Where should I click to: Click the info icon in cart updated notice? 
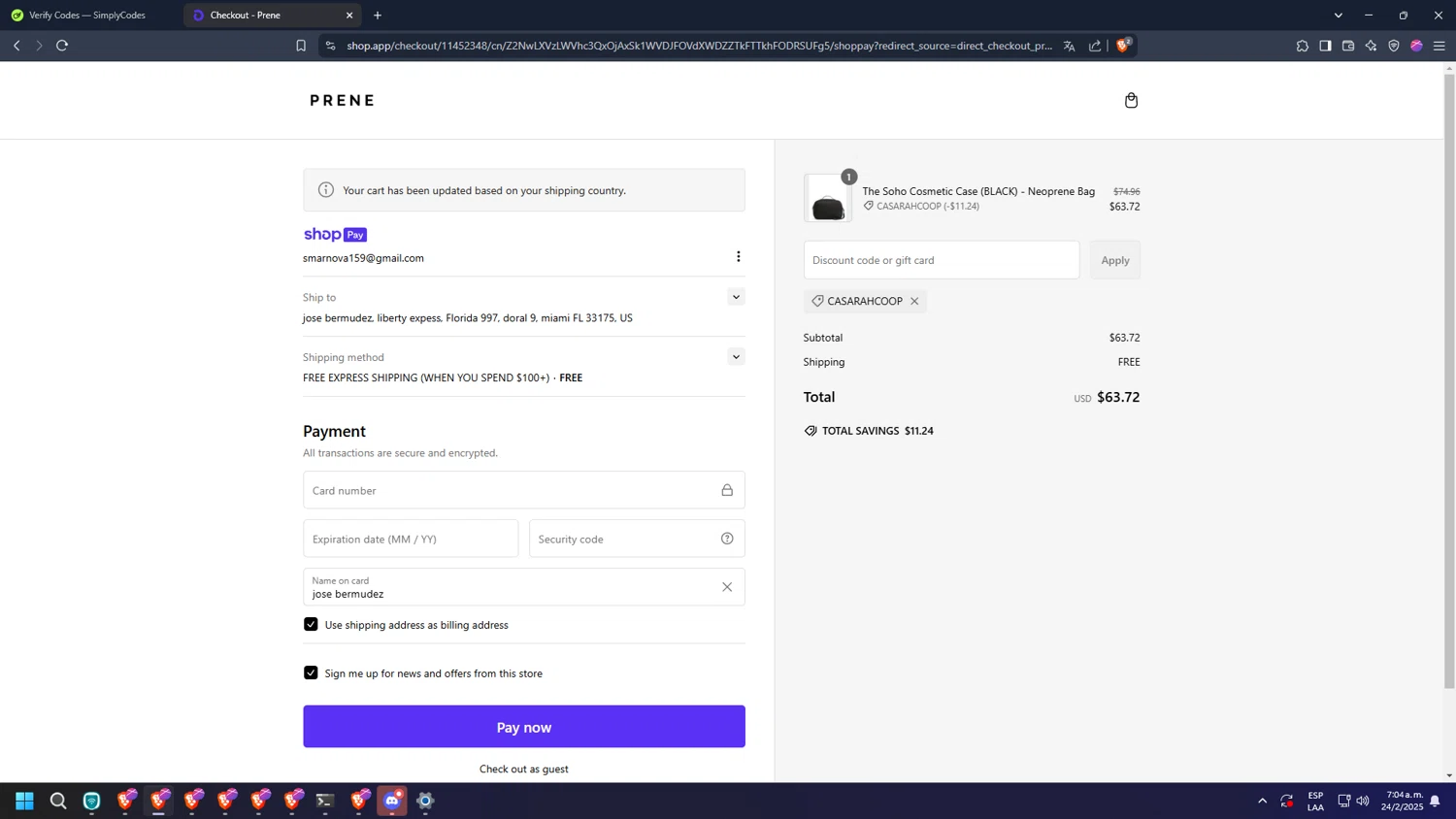[x=326, y=190]
